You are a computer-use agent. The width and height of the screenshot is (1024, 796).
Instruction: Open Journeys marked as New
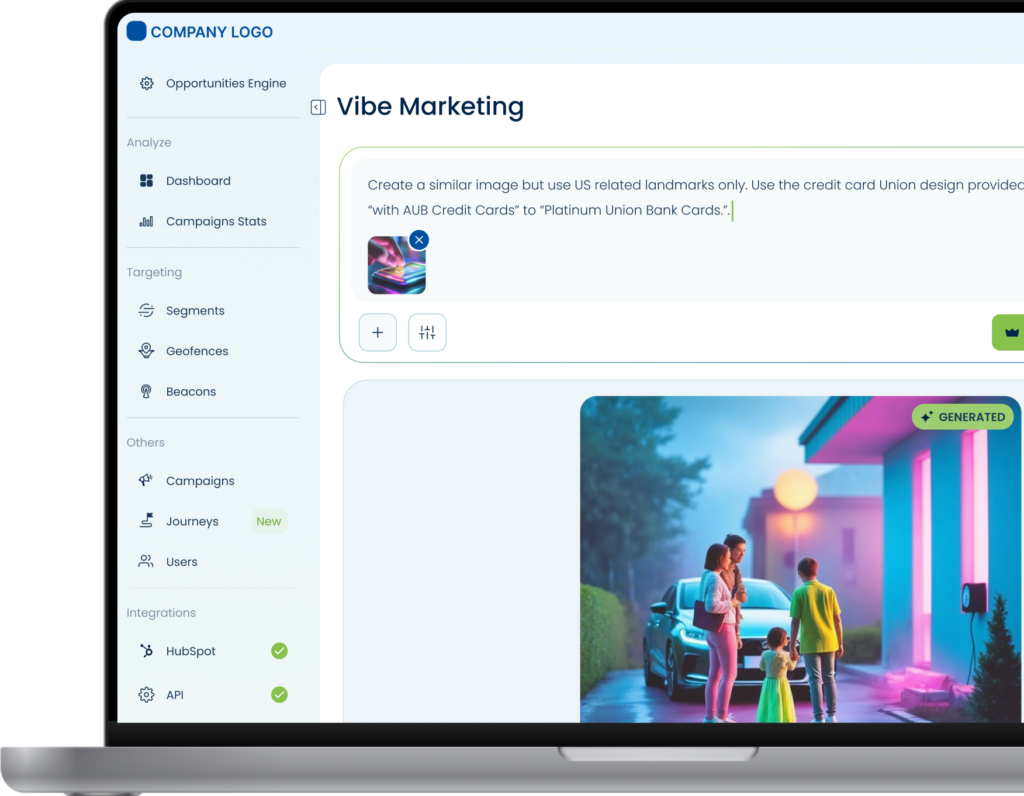click(x=192, y=522)
